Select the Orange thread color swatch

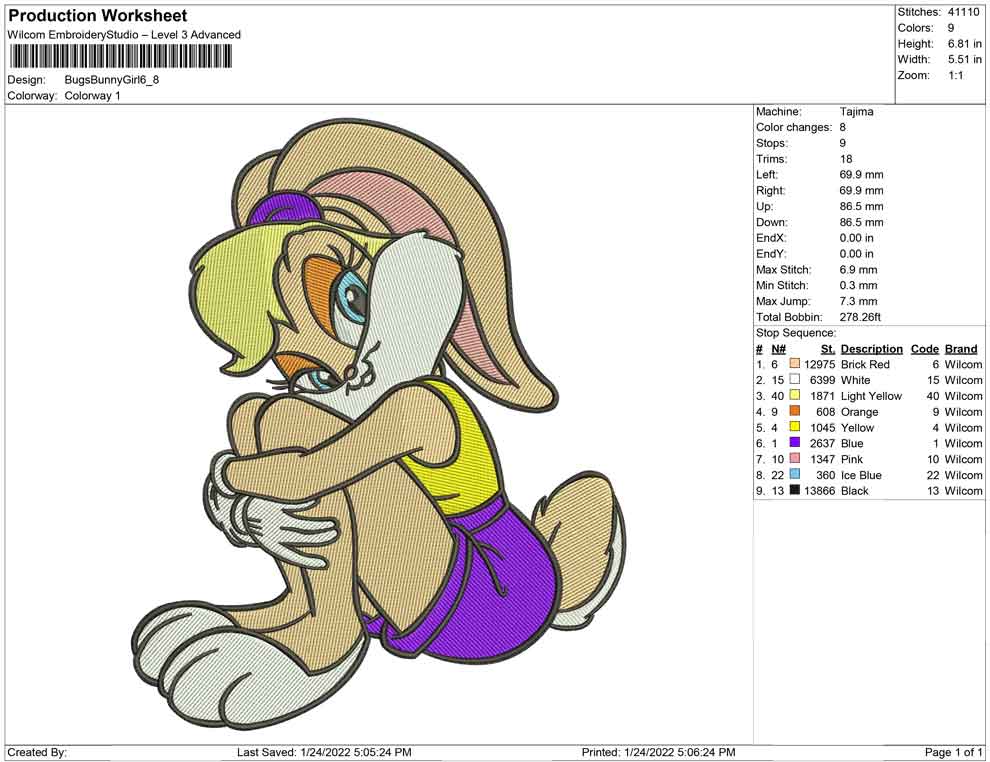(795, 411)
